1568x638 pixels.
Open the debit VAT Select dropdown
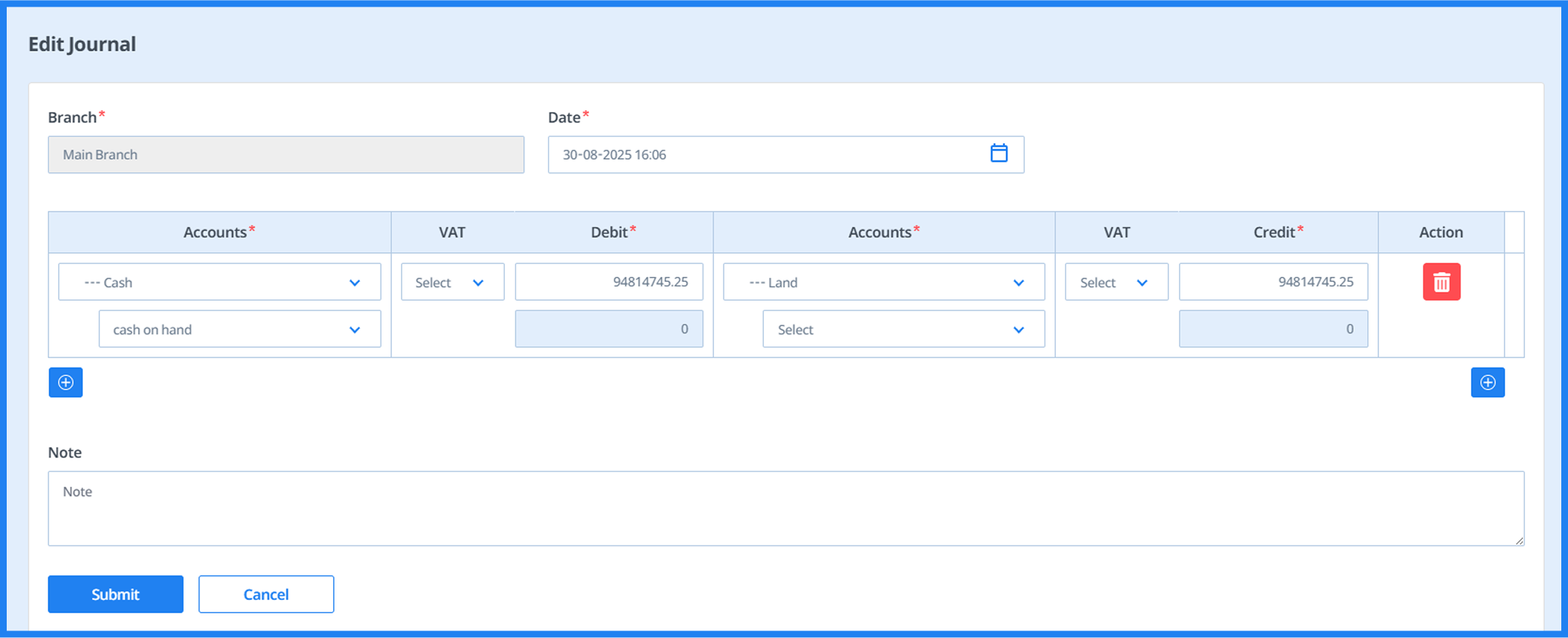coord(452,282)
